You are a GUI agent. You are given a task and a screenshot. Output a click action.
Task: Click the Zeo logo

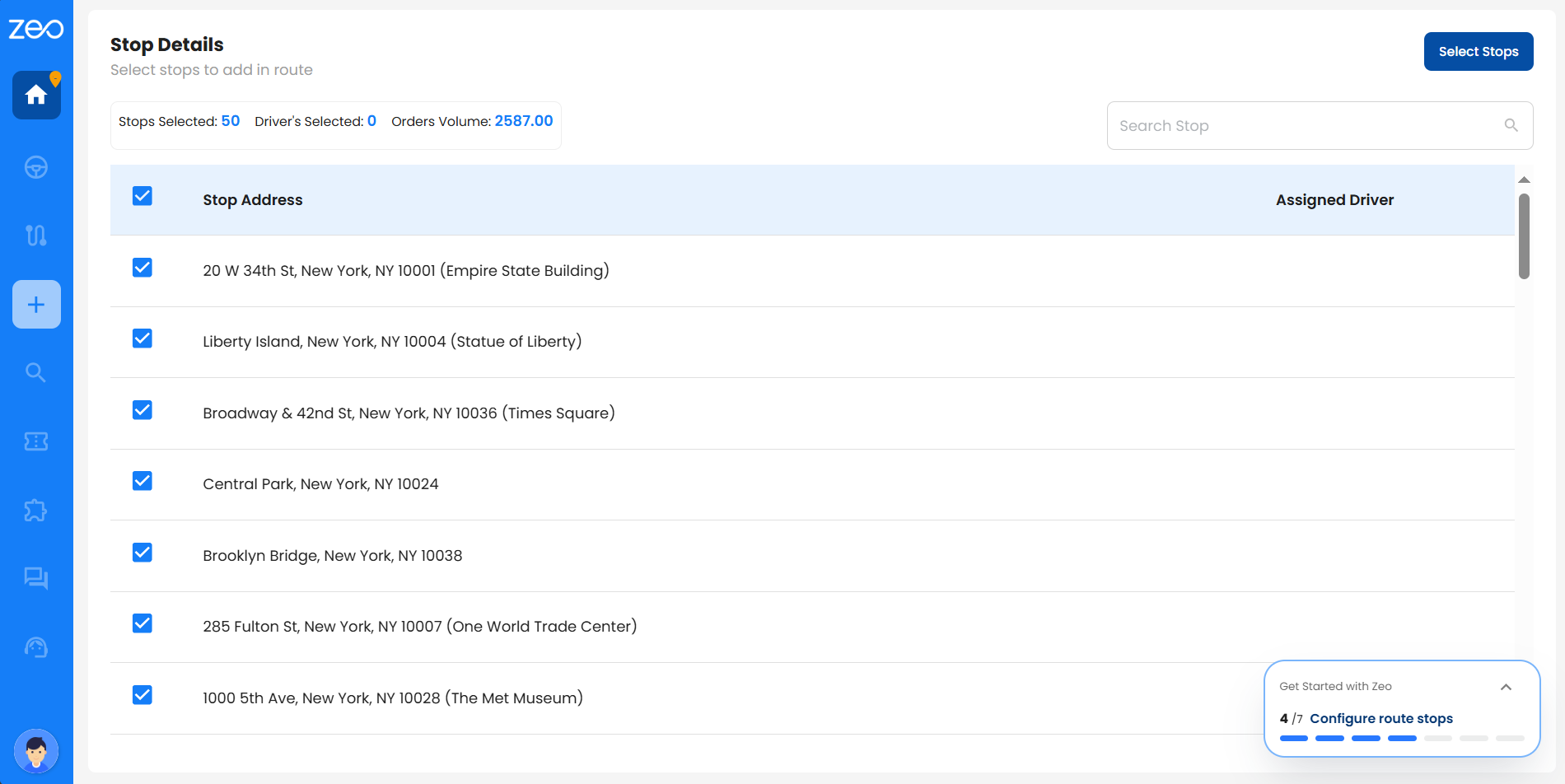pyautogui.click(x=36, y=30)
